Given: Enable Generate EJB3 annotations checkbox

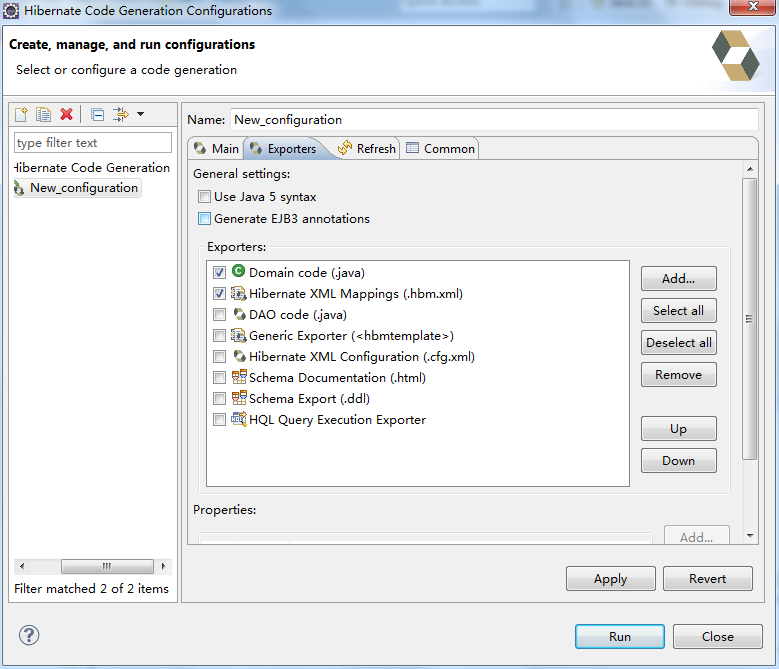Looking at the screenshot, I should point(204,219).
